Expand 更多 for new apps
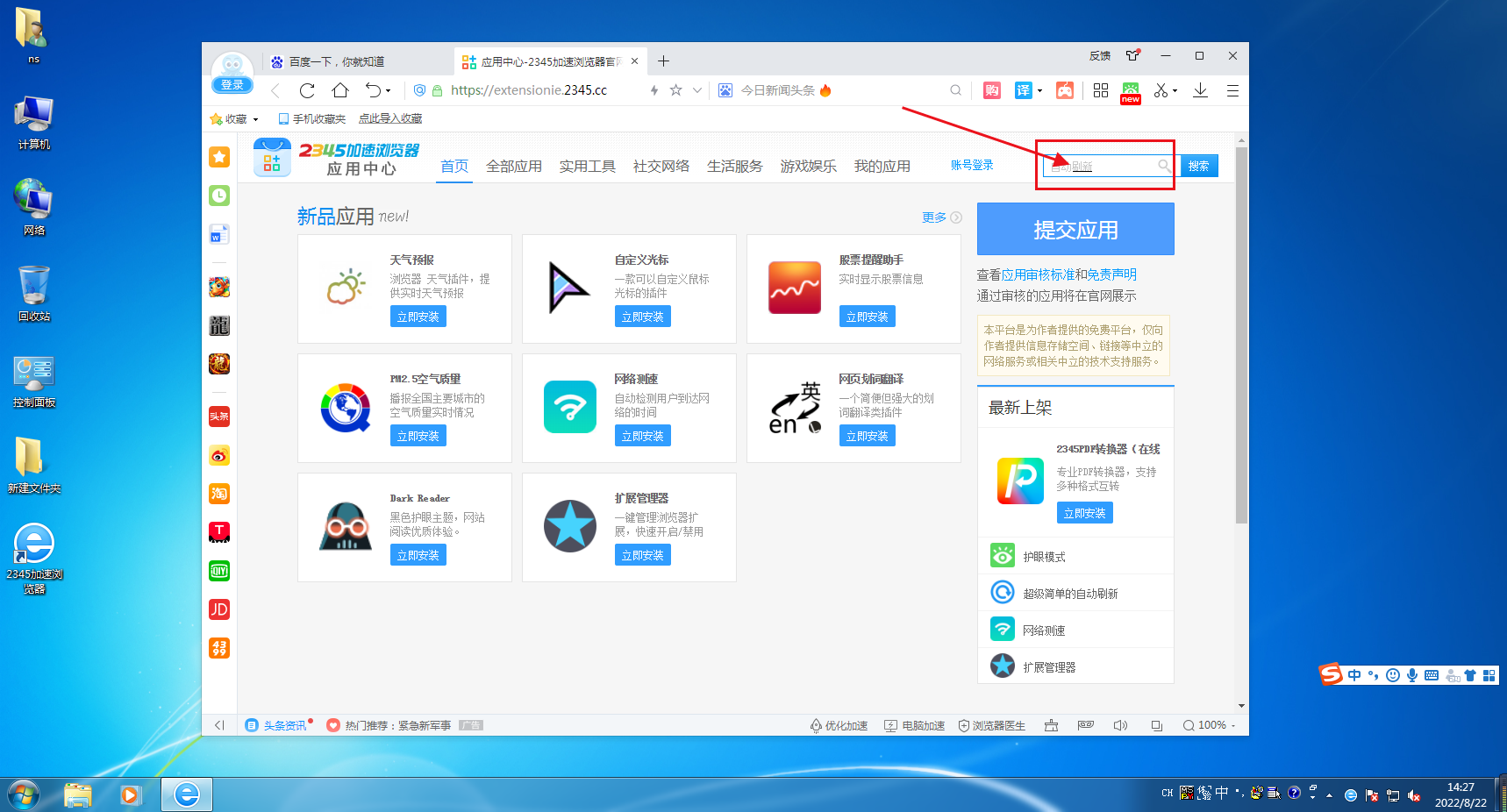The height and width of the screenshot is (812, 1507). [941, 217]
